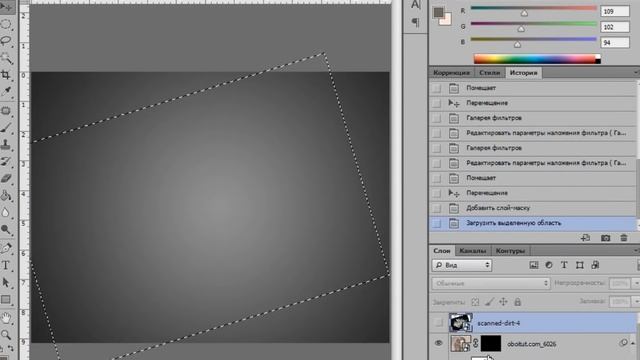
Task: Toggle filter for adjustment layers
Action: pyautogui.click(x=549, y=265)
